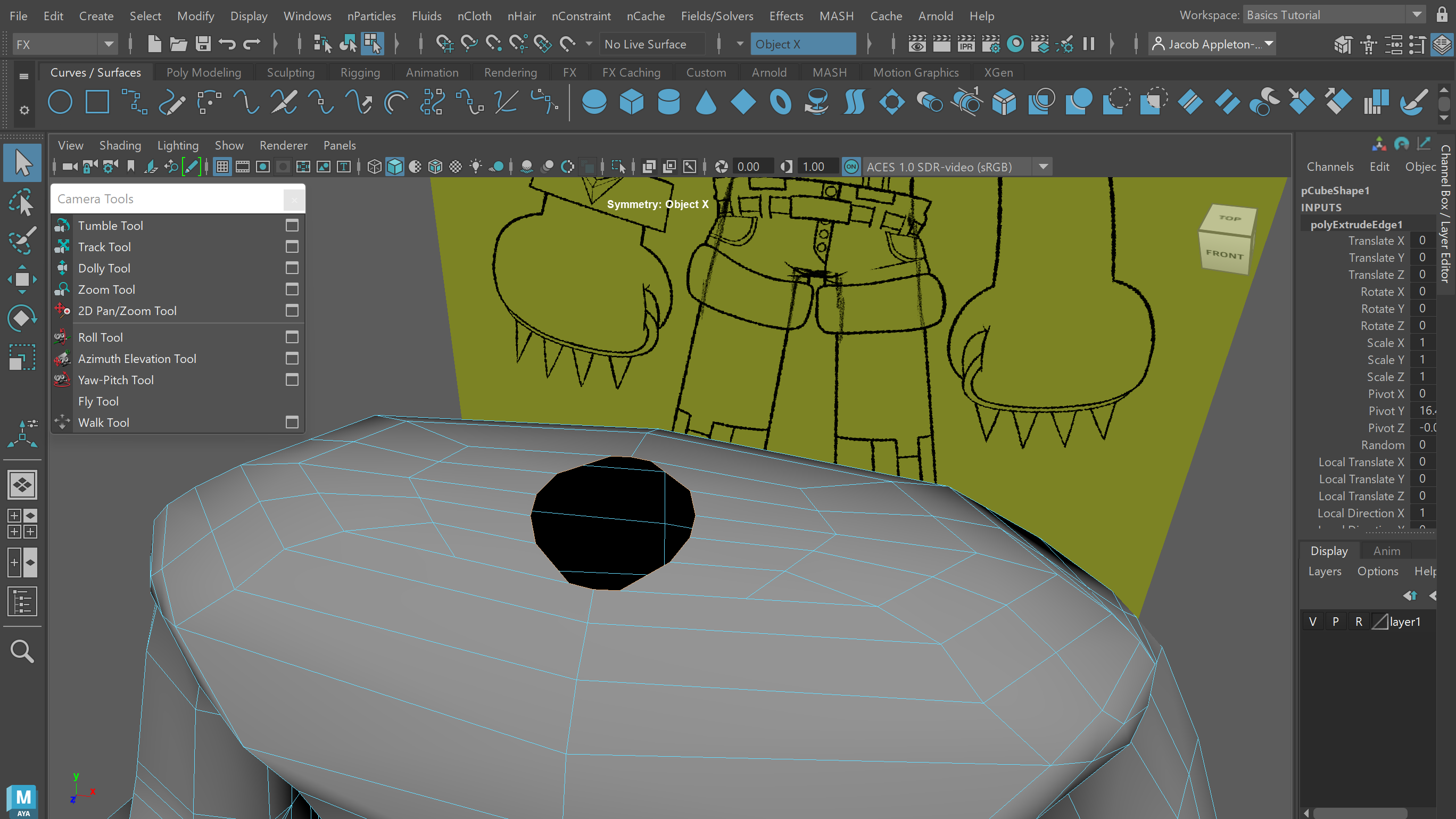Screen dimensions: 1456x819
Task: Click Dolly Tool in Camera Tools
Action: pyautogui.click(x=104, y=269)
